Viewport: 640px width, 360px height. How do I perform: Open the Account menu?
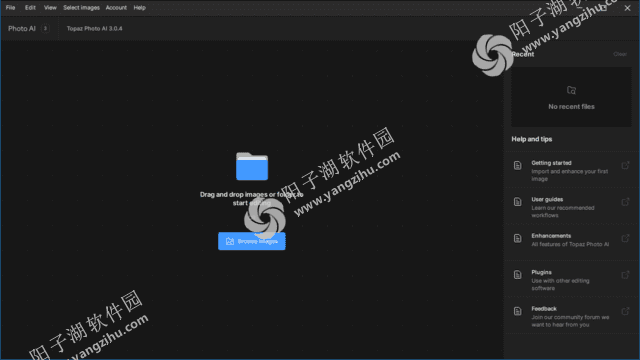click(116, 7)
